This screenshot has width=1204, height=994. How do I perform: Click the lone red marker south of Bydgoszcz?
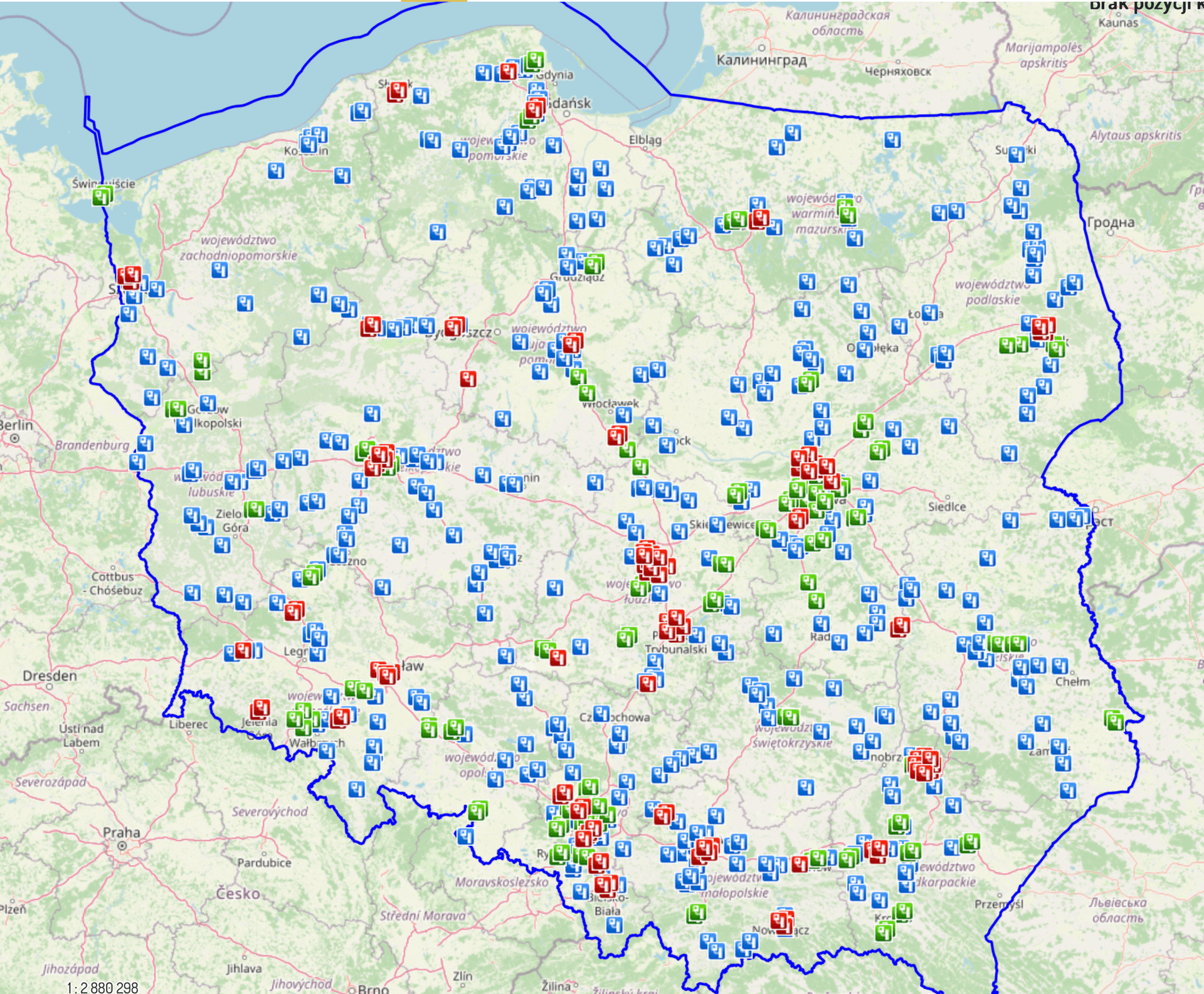(x=468, y=378)
